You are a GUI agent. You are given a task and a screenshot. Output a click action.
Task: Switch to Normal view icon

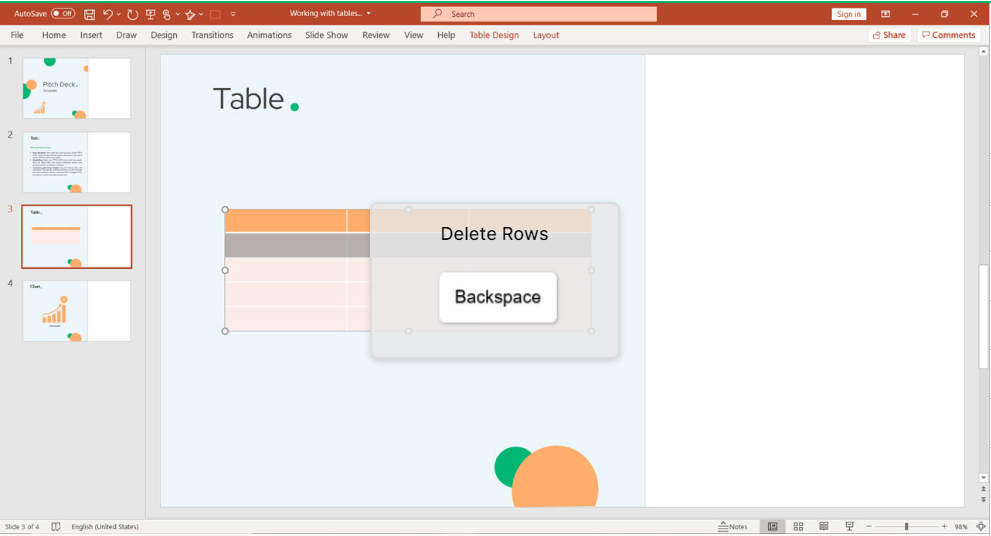pos(772,526)
